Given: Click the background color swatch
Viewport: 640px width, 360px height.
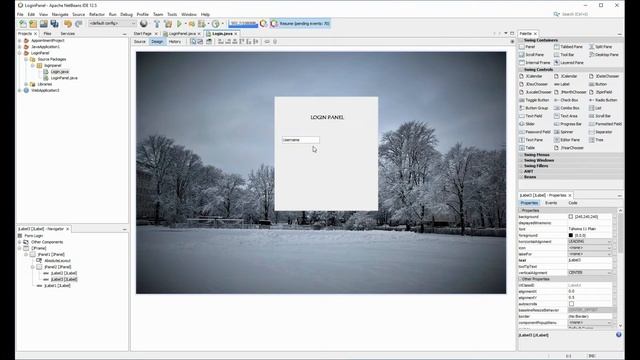Looking at the screenshot, I should click(x=571, y=217).
